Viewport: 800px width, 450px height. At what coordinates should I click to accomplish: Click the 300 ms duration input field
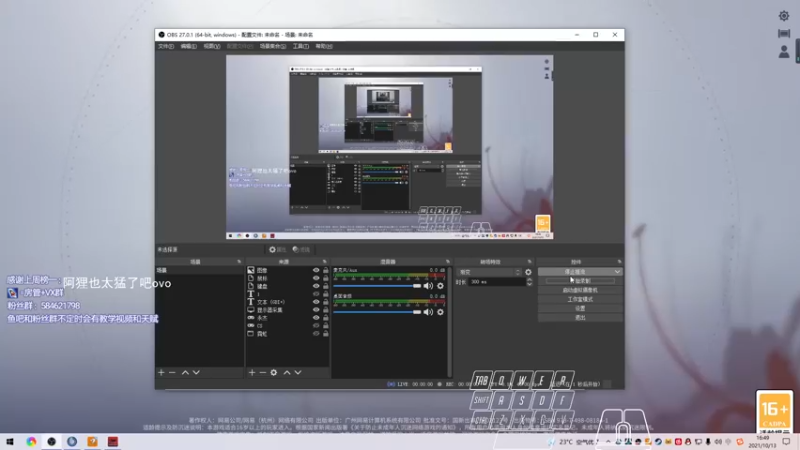point(497,282)
